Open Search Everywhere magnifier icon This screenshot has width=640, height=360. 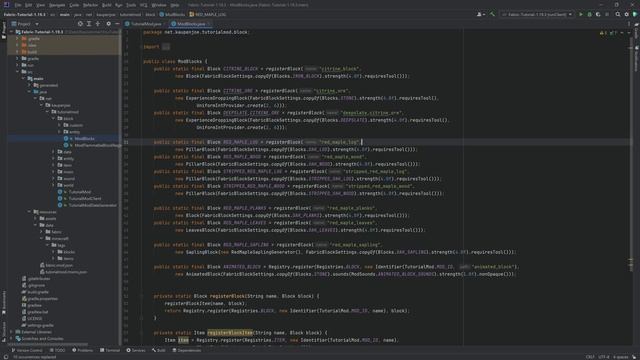coord(618,14)
